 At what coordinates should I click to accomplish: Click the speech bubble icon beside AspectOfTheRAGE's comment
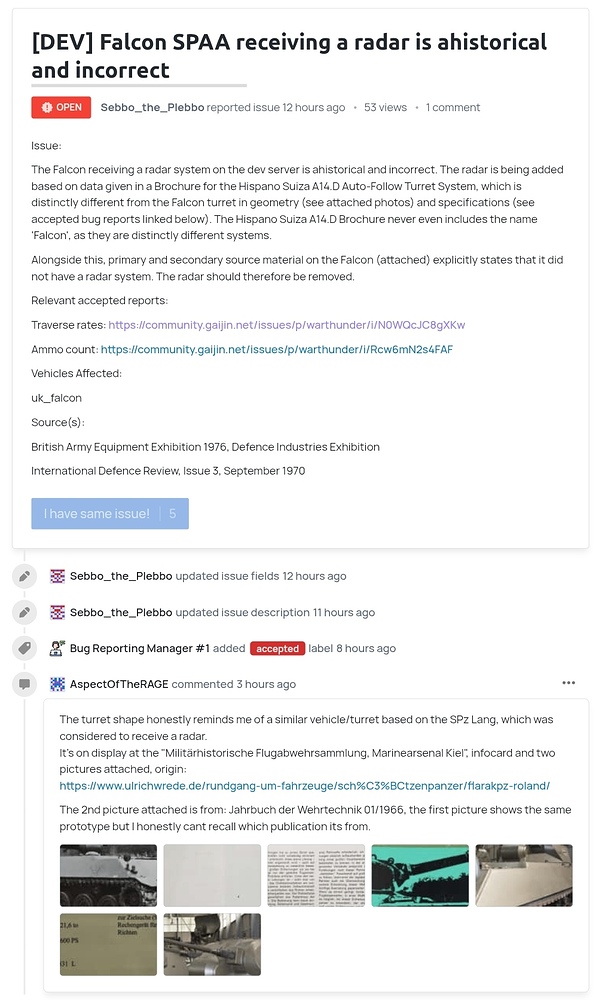click(x=24, y=684)
